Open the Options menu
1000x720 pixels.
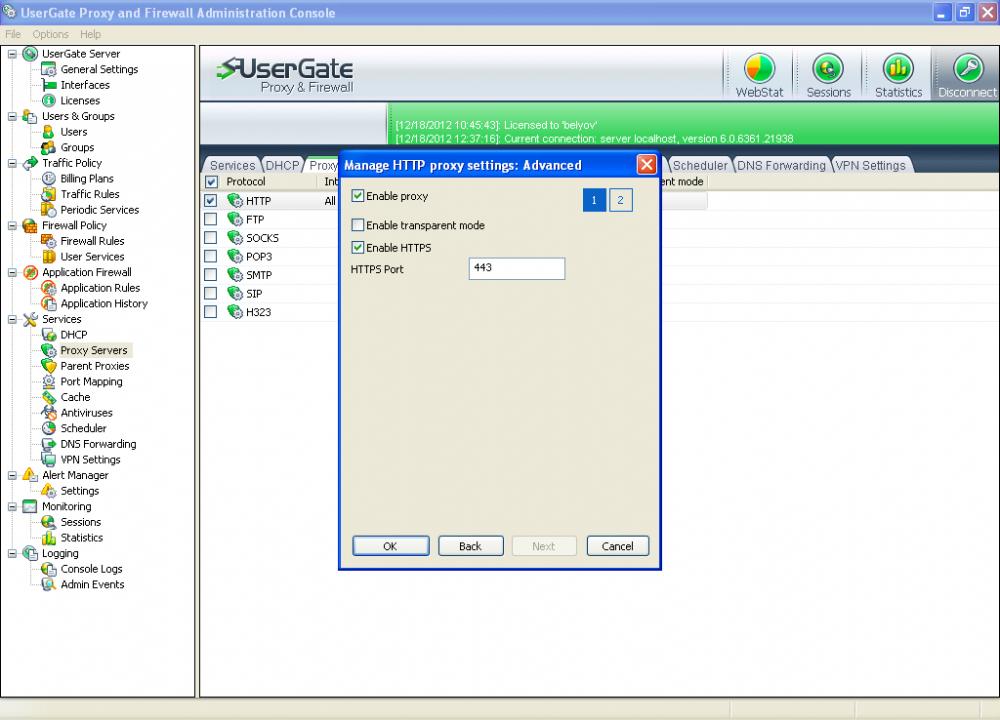click(50, 33)
